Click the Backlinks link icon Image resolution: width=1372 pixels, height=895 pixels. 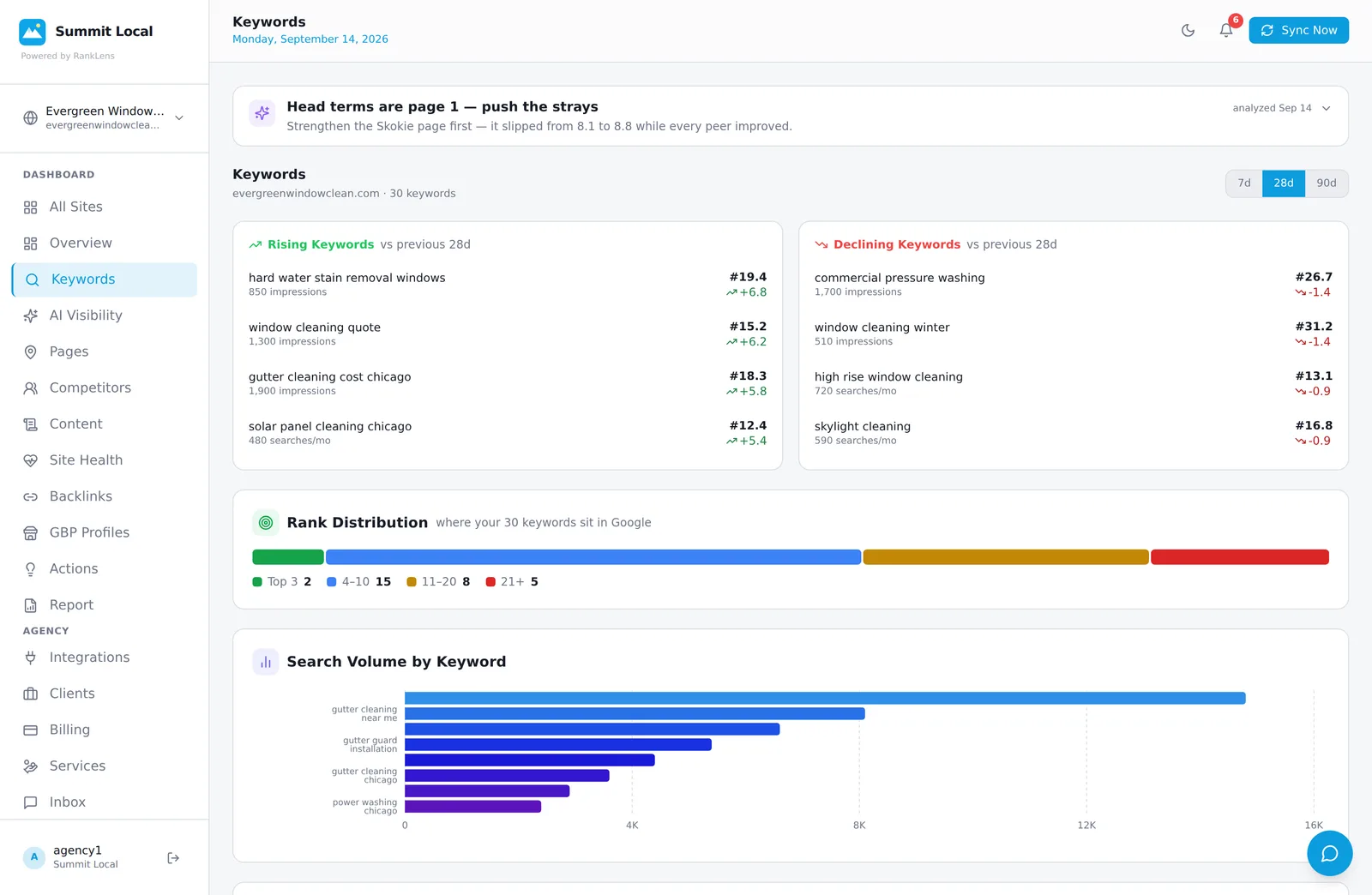31,496
